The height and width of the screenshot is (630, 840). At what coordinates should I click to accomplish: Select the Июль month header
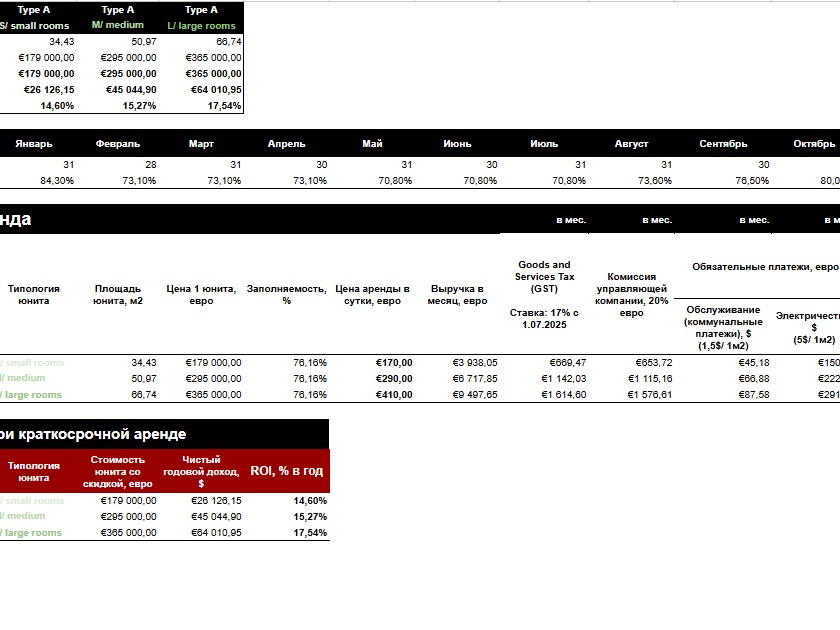[x=544, y=144]
